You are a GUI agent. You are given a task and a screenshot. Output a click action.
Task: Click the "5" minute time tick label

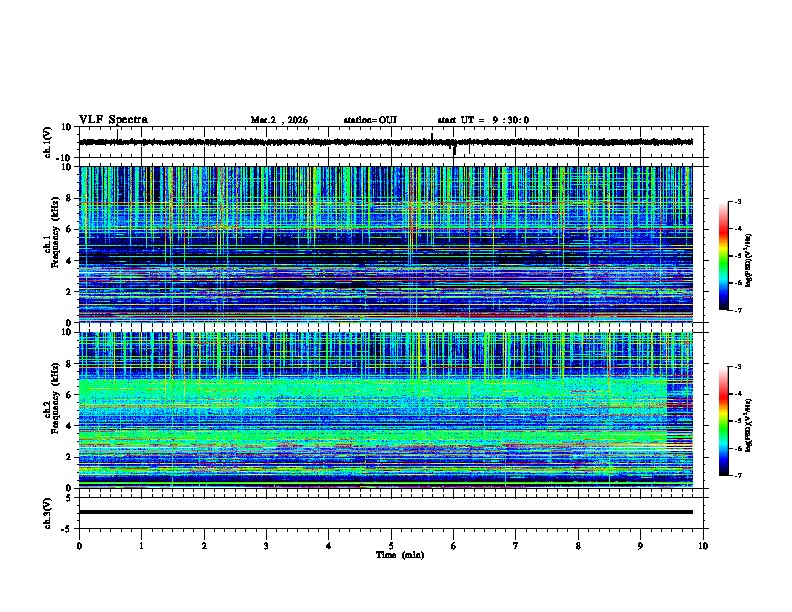[391, 546]
